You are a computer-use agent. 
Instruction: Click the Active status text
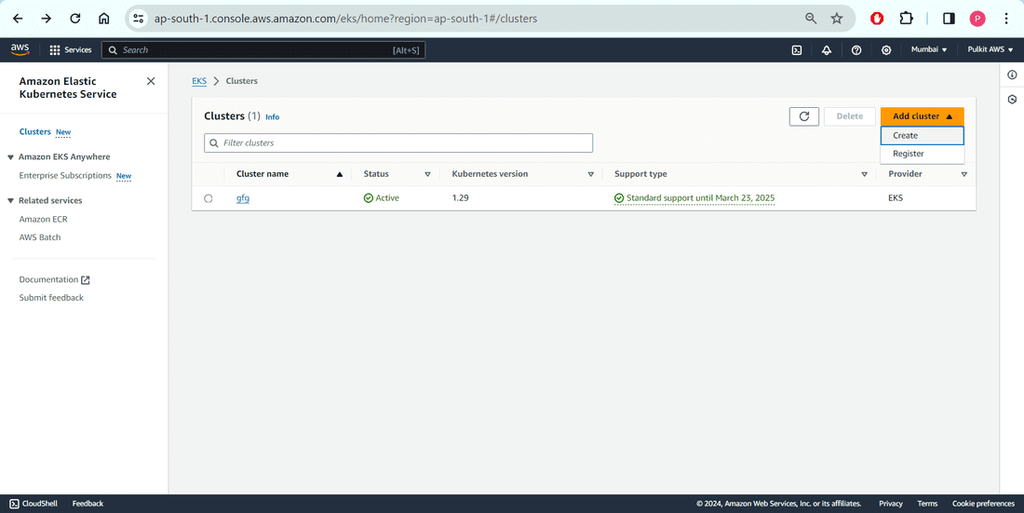click(x=387, y=198)
